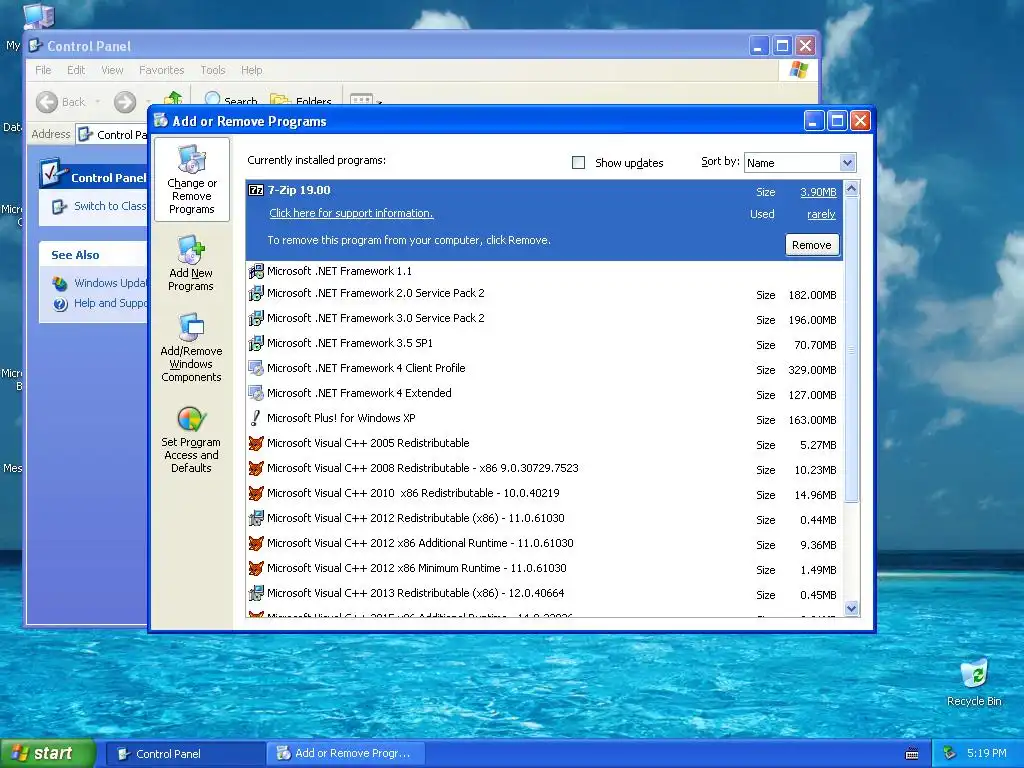The height and width of the screenshot is (768, 1024).
Task: Open the Edit menu in Control Panel
Action: pyautogui.click(x=76, y=70)
